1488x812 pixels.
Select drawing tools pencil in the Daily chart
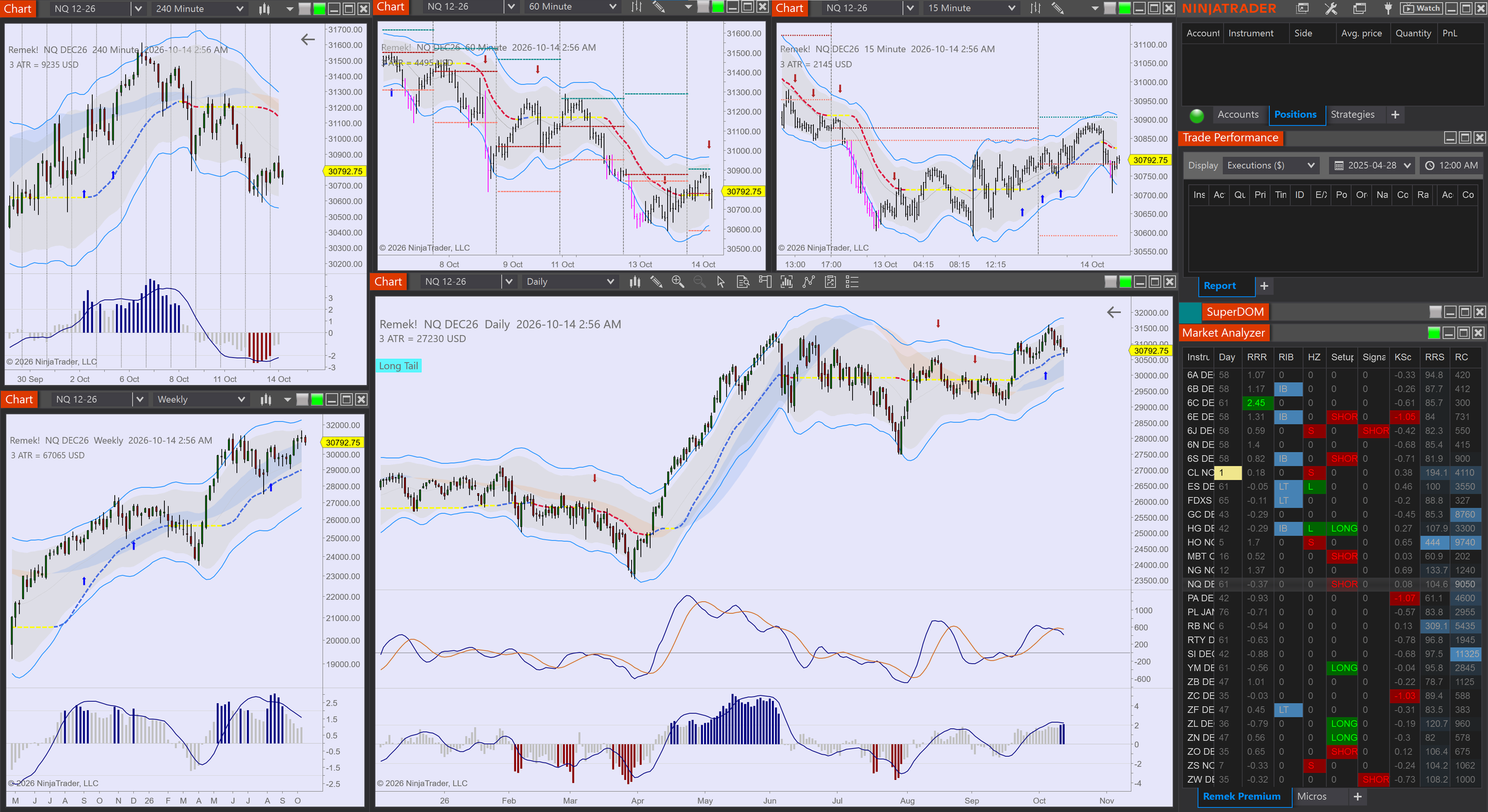pyautogui.click(x=656, y=282)
